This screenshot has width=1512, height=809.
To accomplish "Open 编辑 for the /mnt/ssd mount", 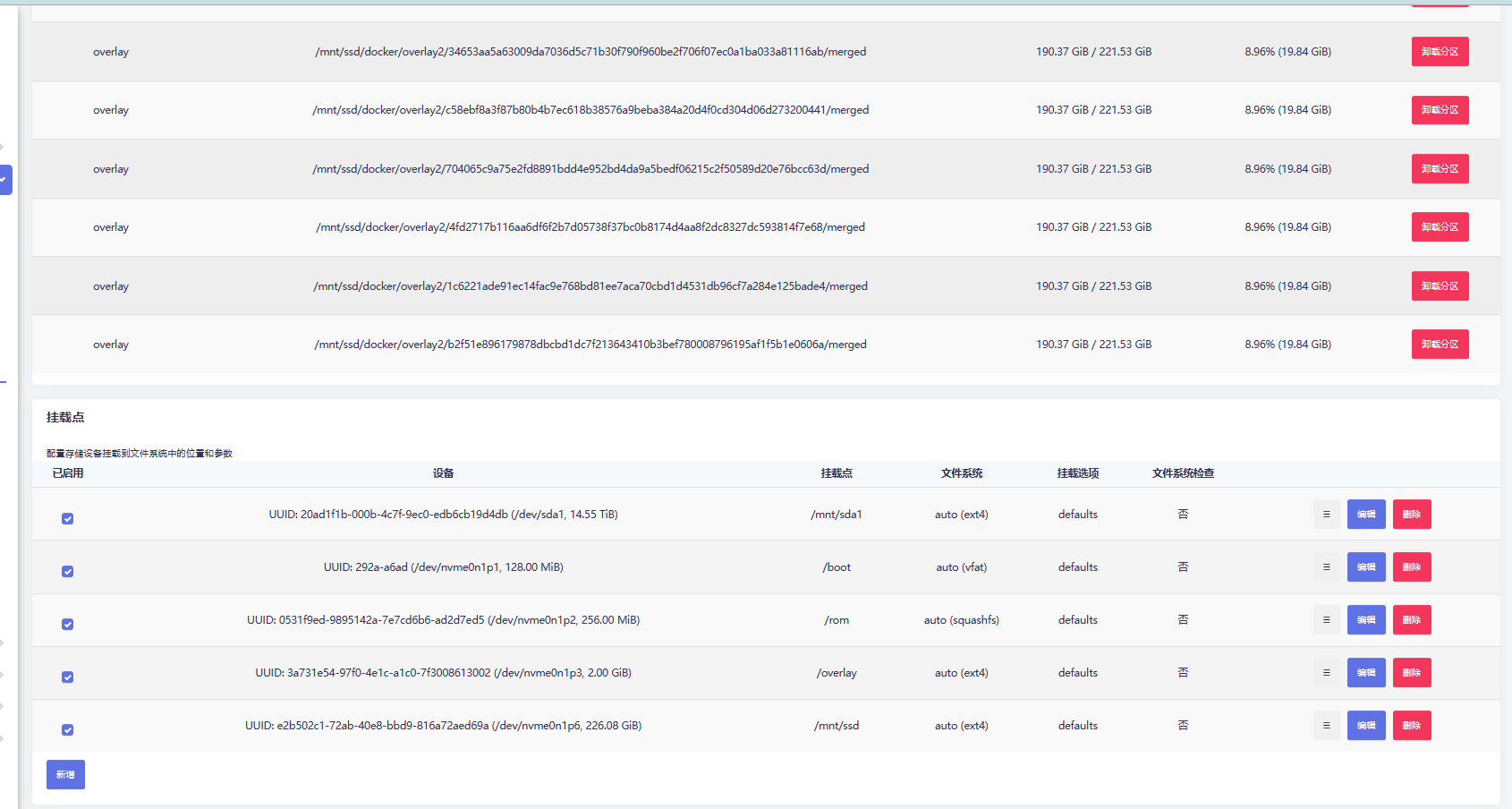I will tap(1366, 726).
